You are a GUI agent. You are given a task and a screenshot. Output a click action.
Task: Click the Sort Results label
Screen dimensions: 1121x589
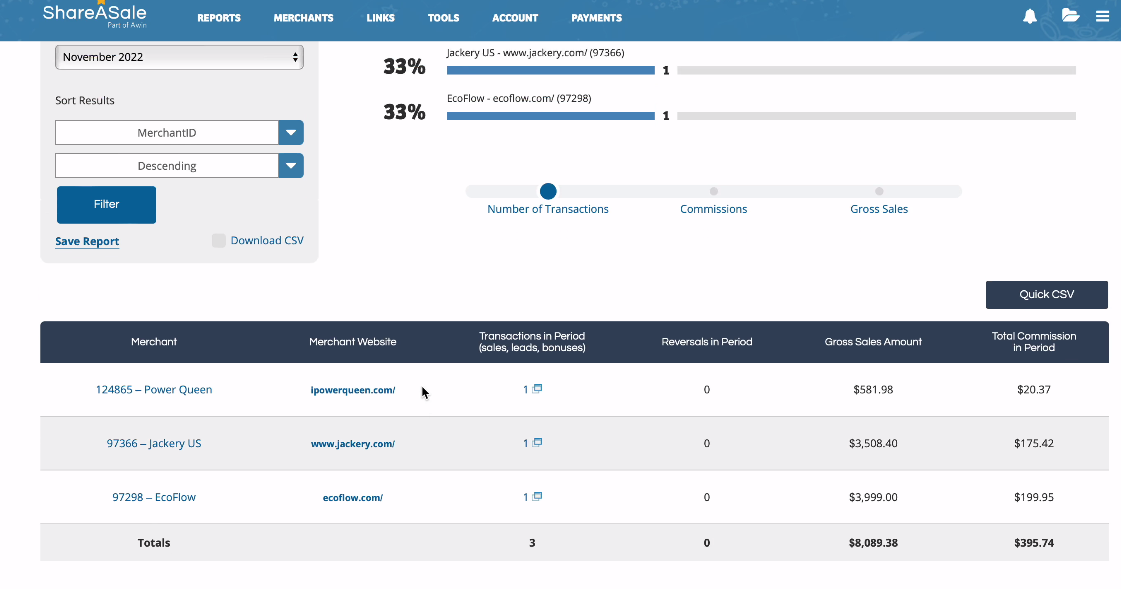(84, 100)
